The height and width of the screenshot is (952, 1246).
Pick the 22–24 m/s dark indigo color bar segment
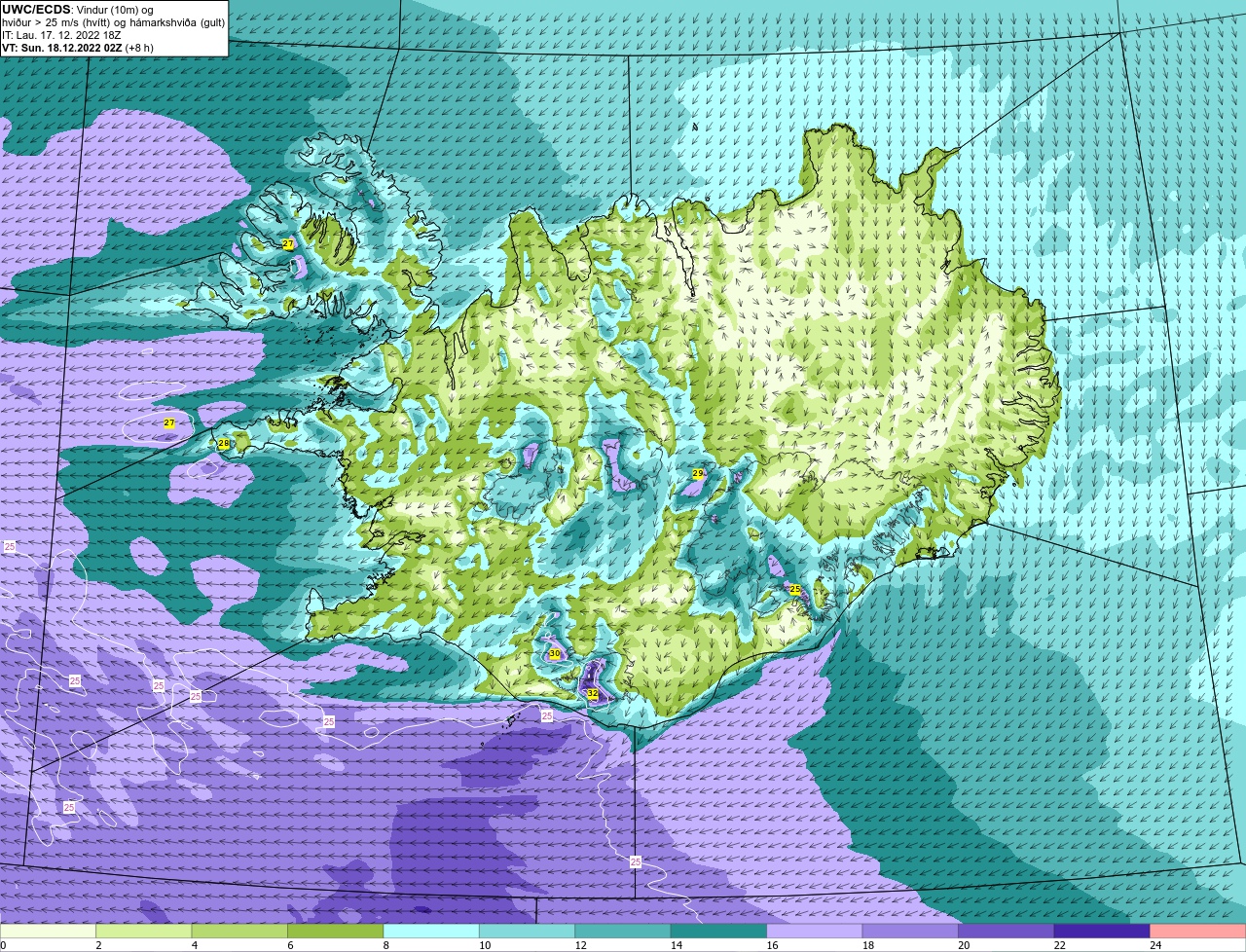tap(1102, 931)
